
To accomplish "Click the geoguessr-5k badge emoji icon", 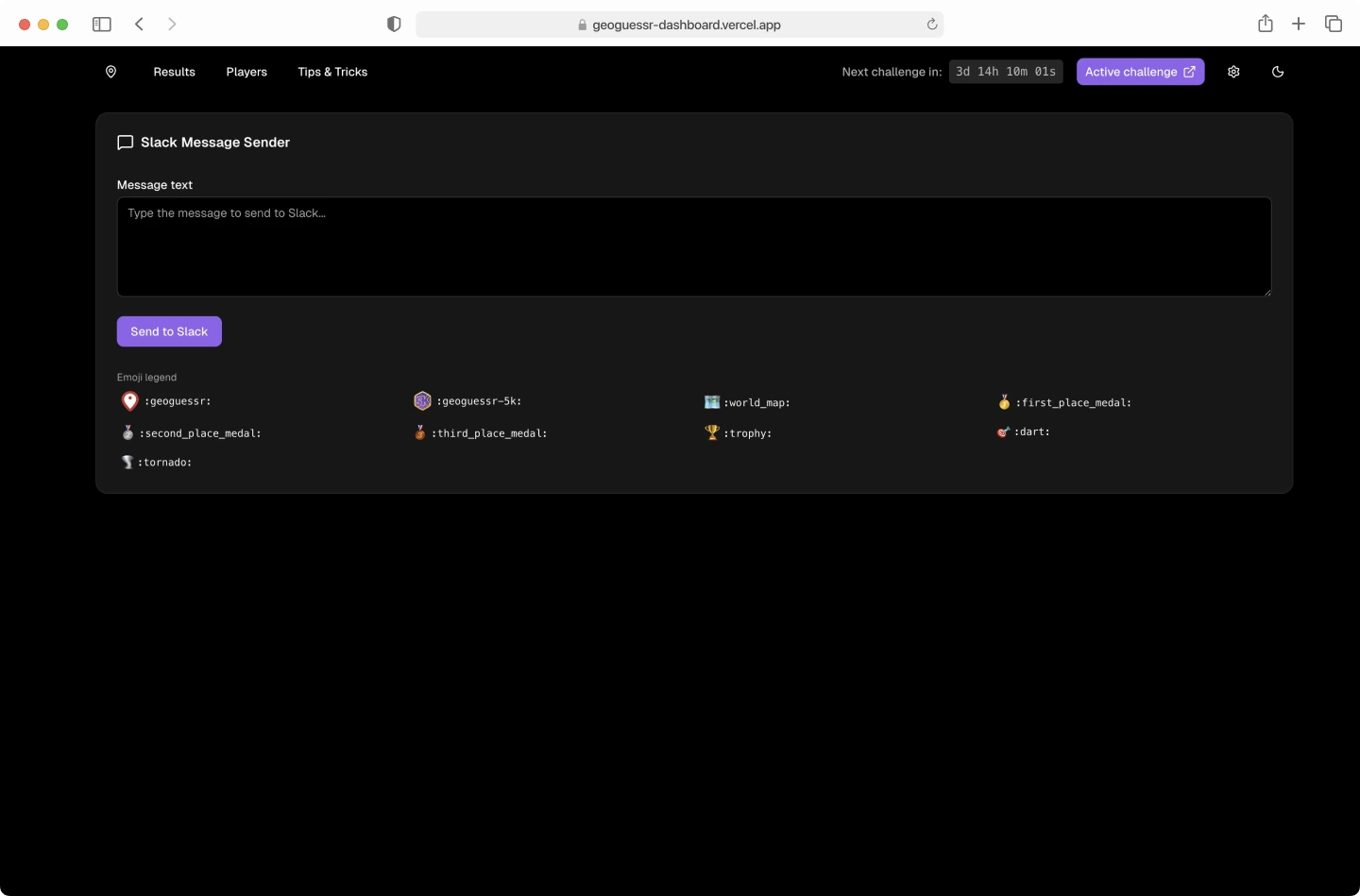I will [422, 401].
